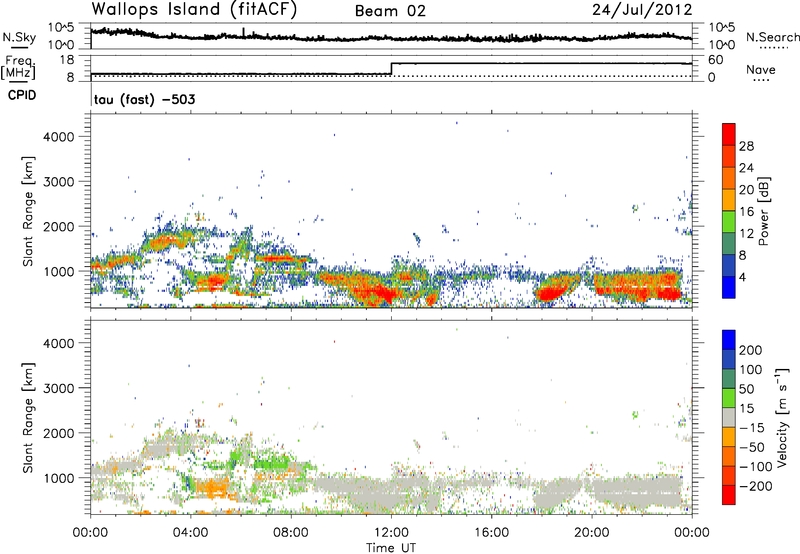Click the '4000' range tick in velocity panel

point(59,343)
